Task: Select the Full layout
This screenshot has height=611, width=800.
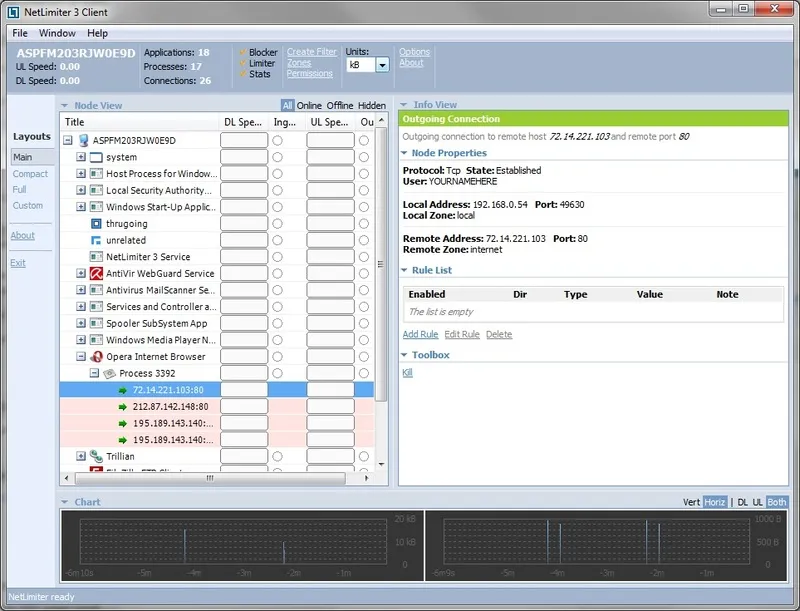Action: pyautogui.click(x=19, y=190)
